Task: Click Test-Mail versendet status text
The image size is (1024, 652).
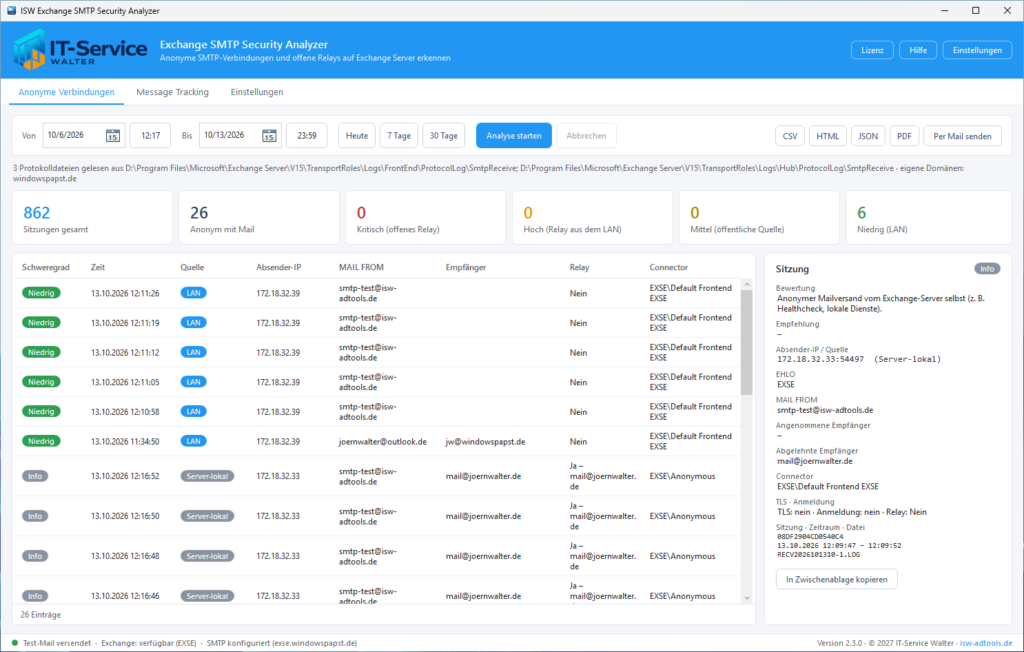Action: tap(57, 643)
